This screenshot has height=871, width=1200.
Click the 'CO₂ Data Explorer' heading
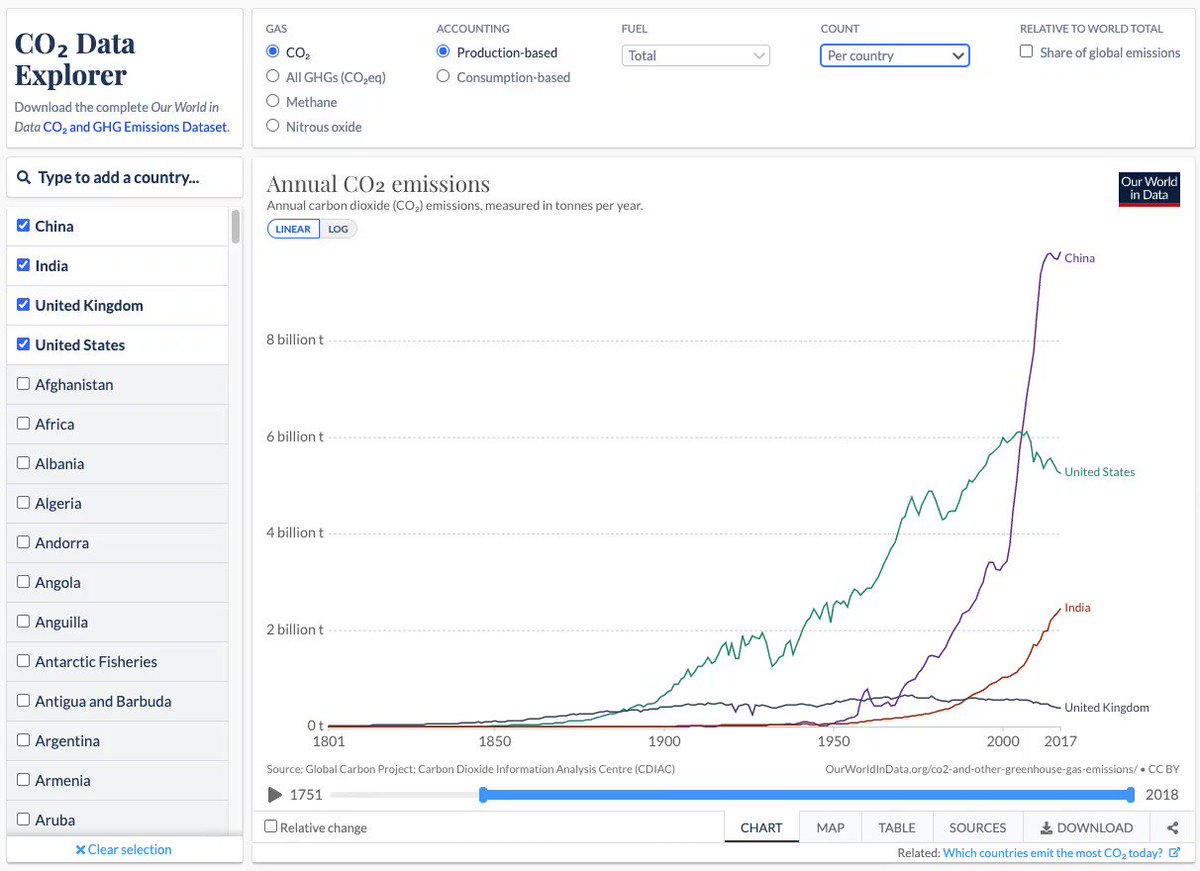point(75,59)
